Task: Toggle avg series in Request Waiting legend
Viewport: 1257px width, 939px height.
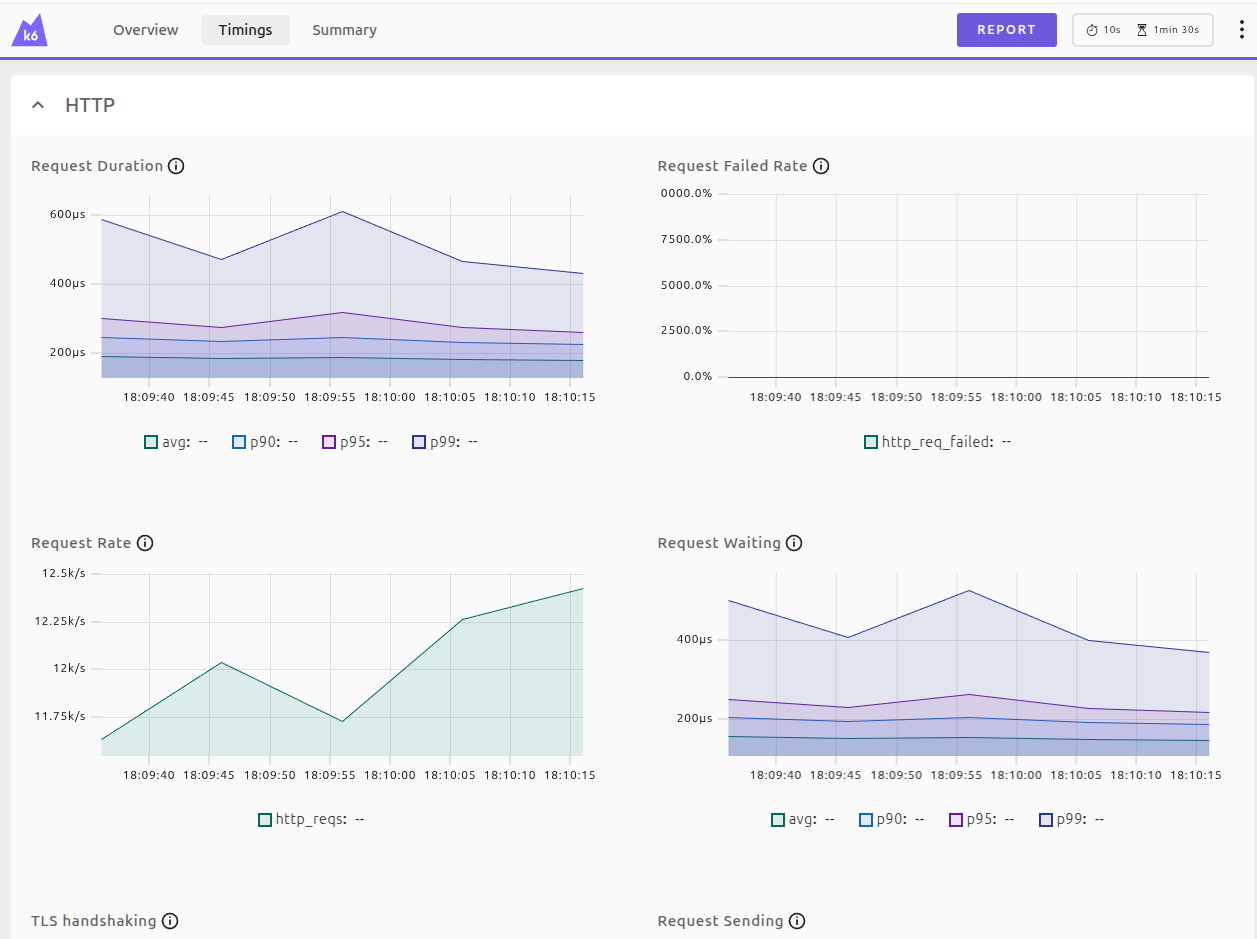Action: pyautogui.click(x=802, y=820)
